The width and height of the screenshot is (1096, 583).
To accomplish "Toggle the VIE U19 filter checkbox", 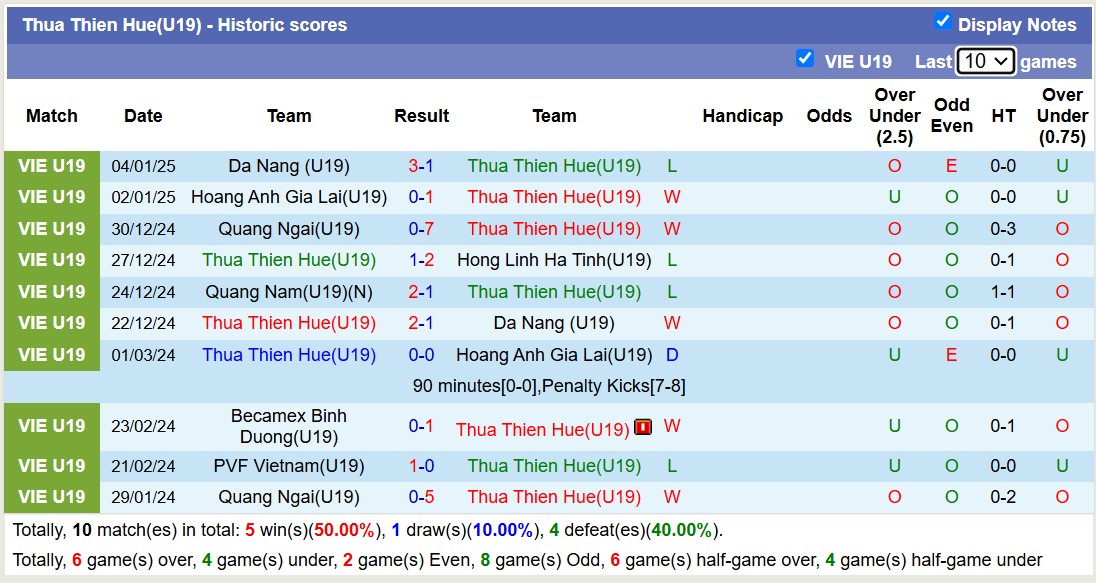I will 806,58.
